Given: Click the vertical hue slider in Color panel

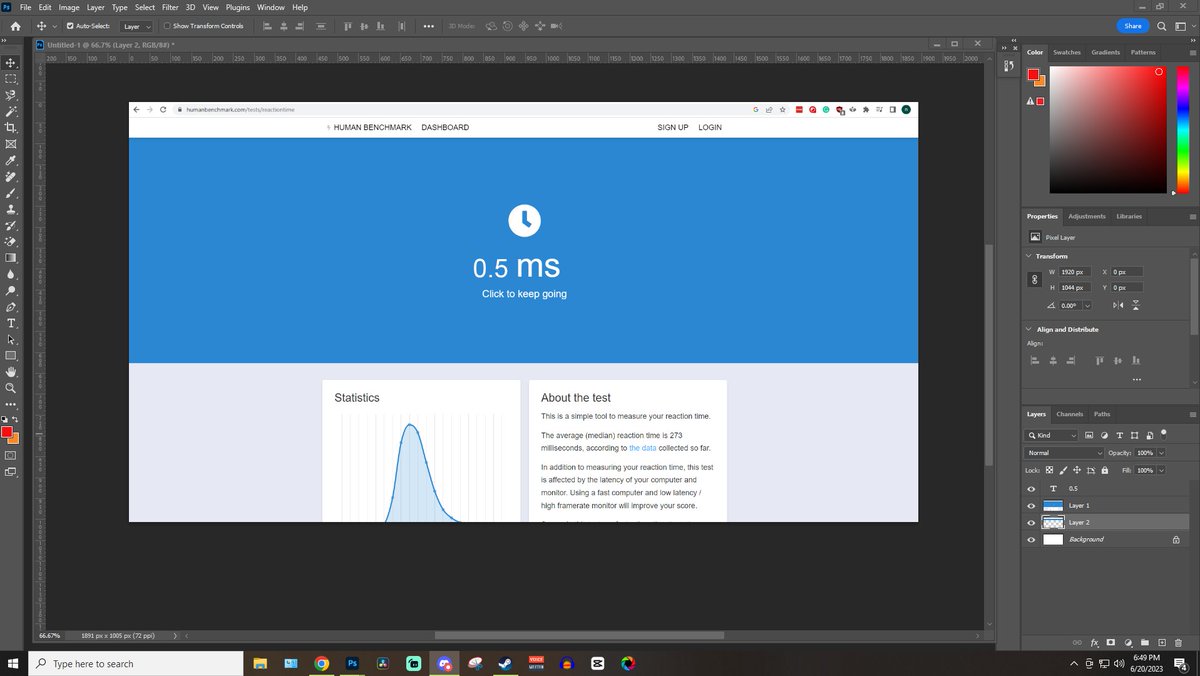Looking at the screenshot, I should point(1181,129).
